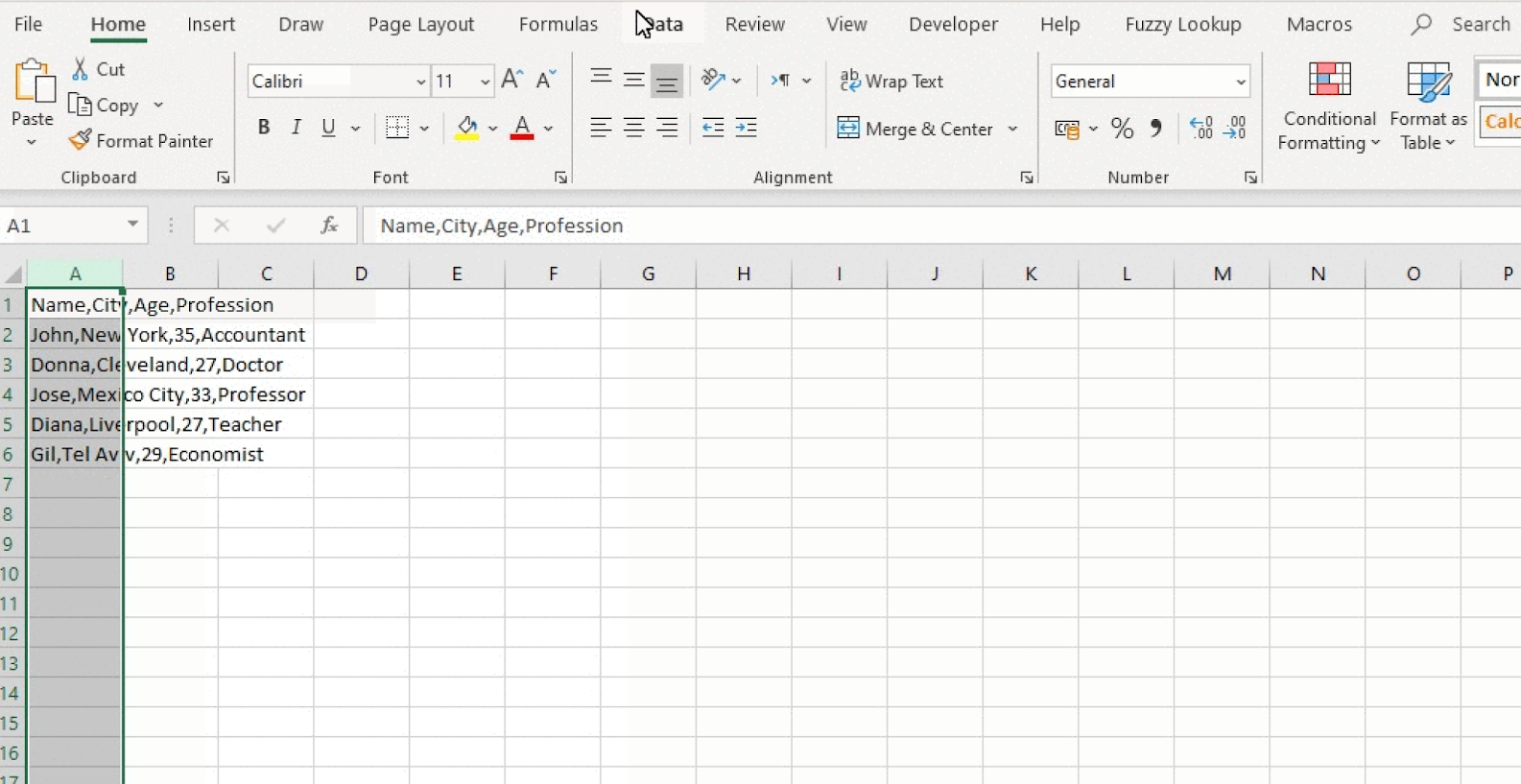Toggle Underline formatting
This screenshot has width=1521, height=784.
click(329, 127)
